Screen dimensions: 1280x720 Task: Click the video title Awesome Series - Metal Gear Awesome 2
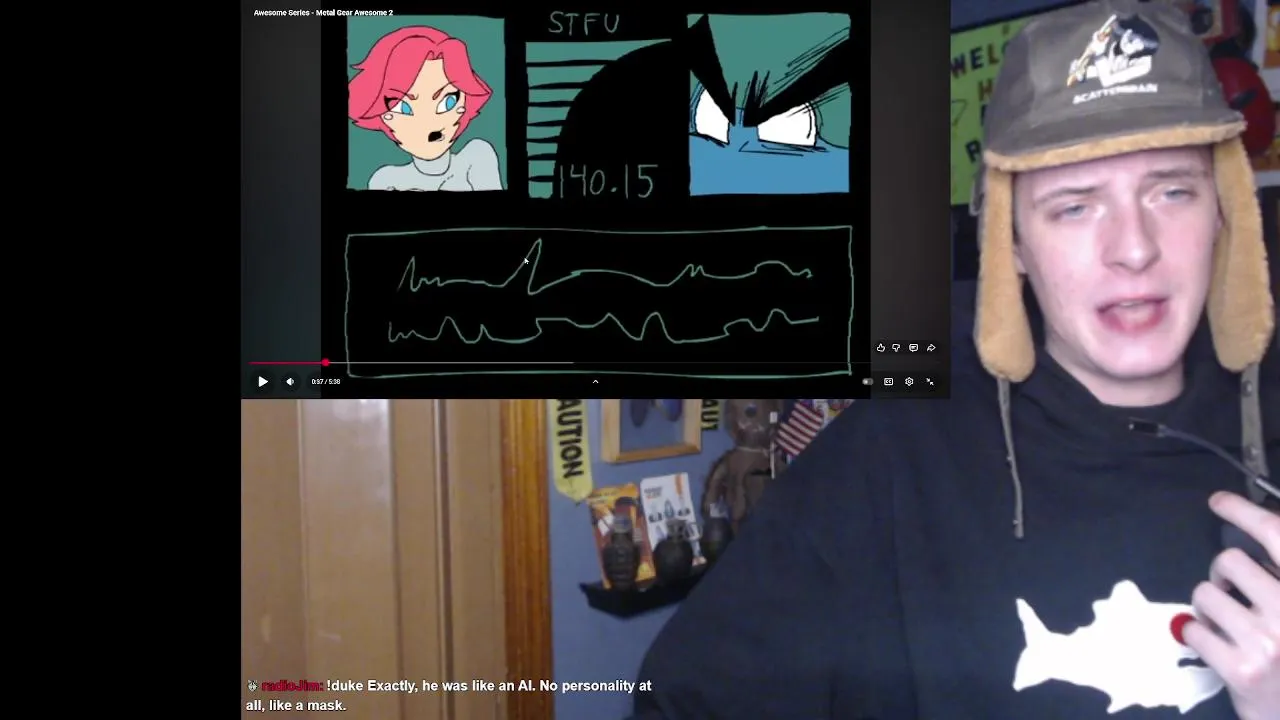click(323, 13)
